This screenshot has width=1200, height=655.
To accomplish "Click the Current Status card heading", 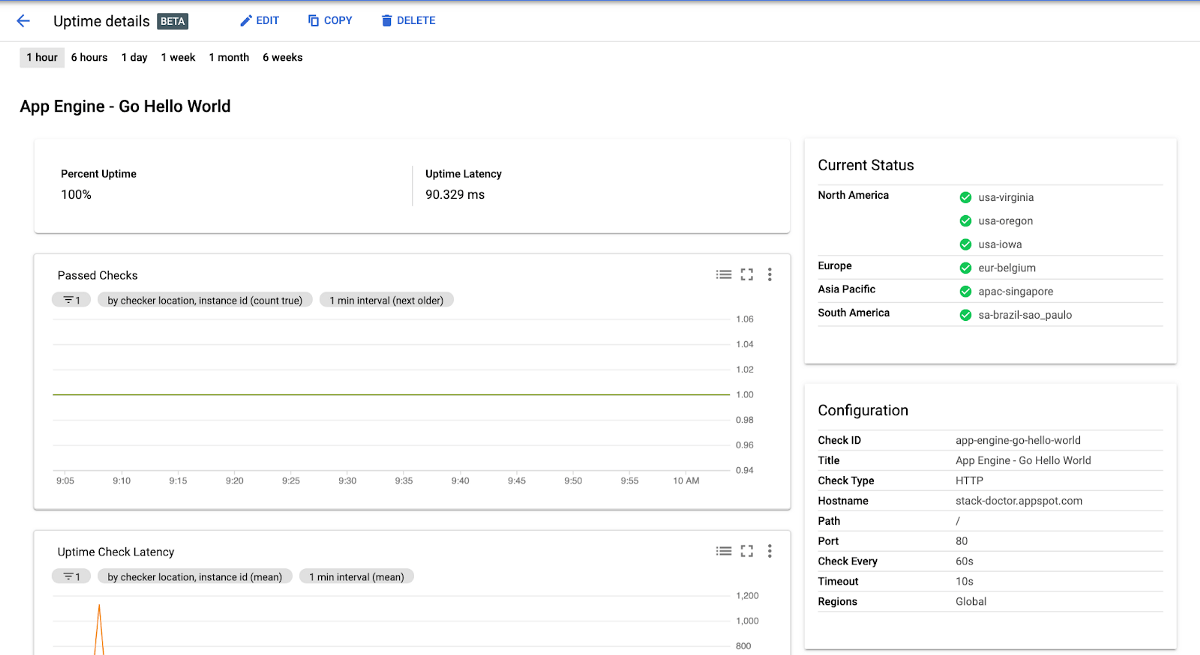I will point(866,165).
